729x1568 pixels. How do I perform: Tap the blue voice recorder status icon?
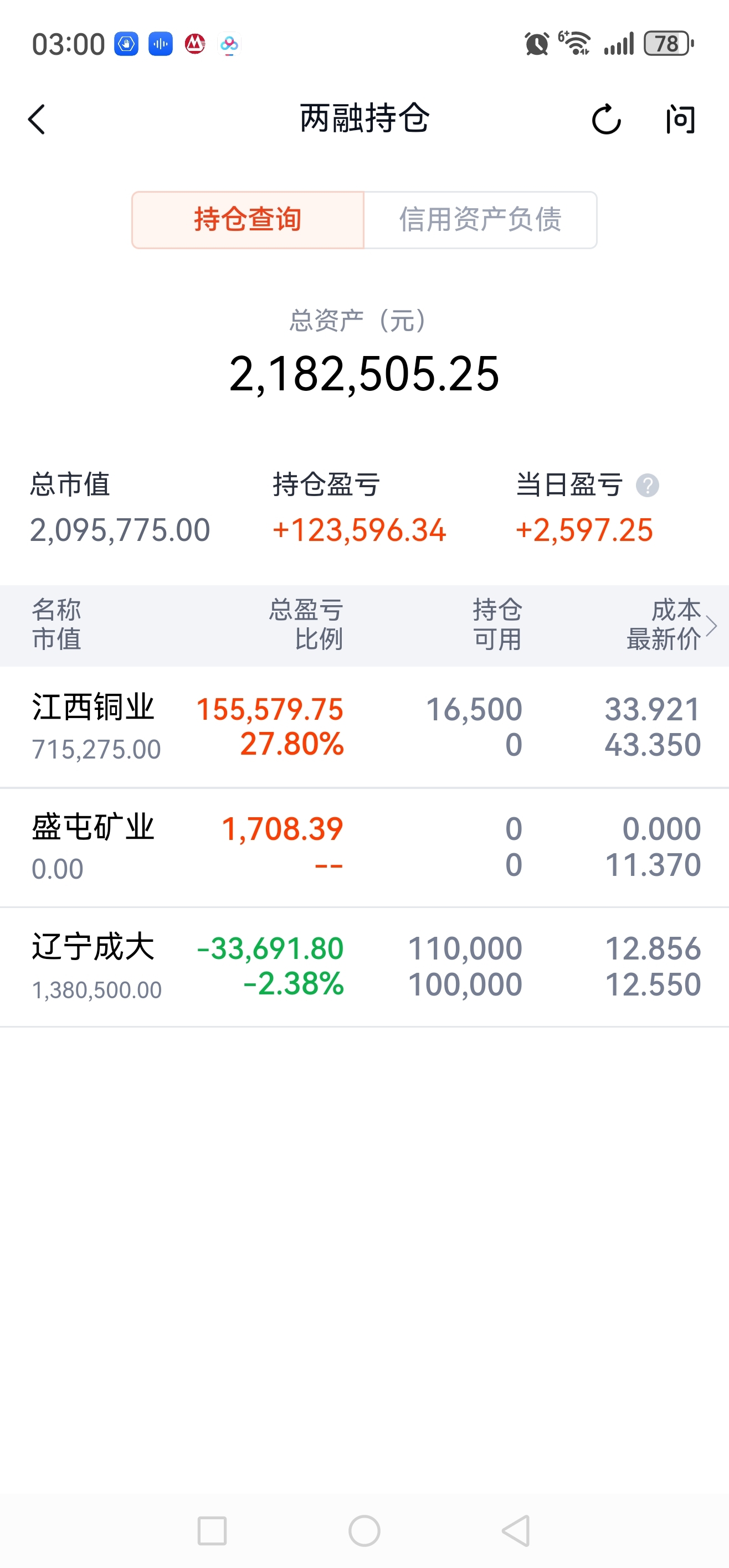[x=161, y=44]
